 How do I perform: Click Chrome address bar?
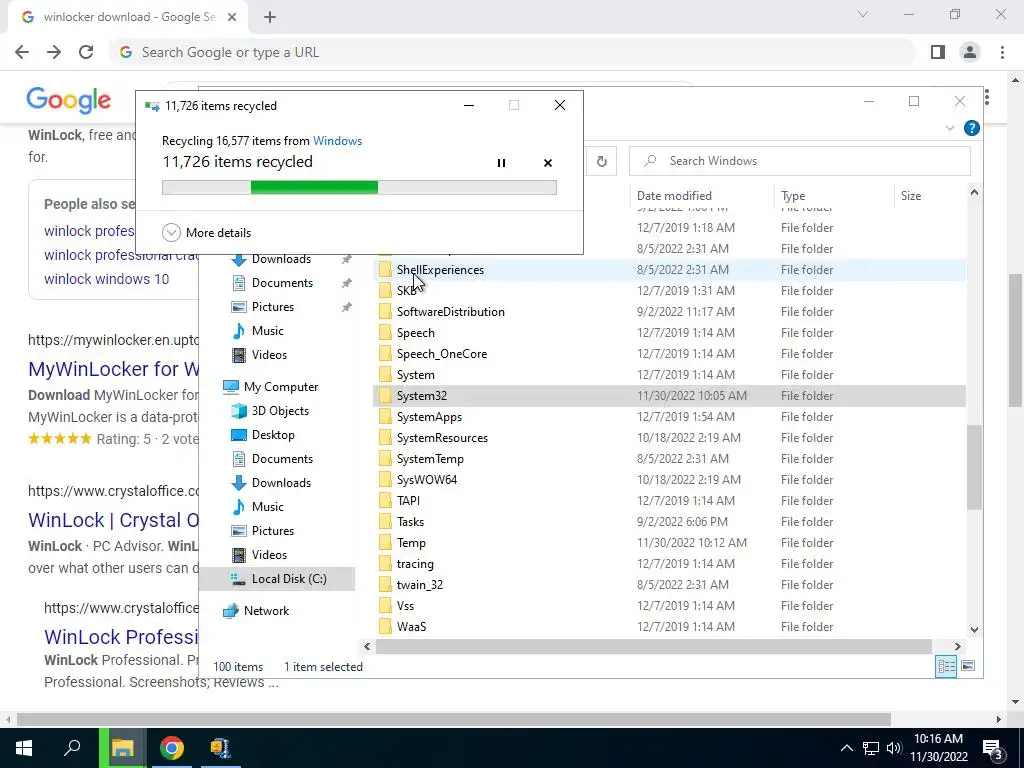513,52
